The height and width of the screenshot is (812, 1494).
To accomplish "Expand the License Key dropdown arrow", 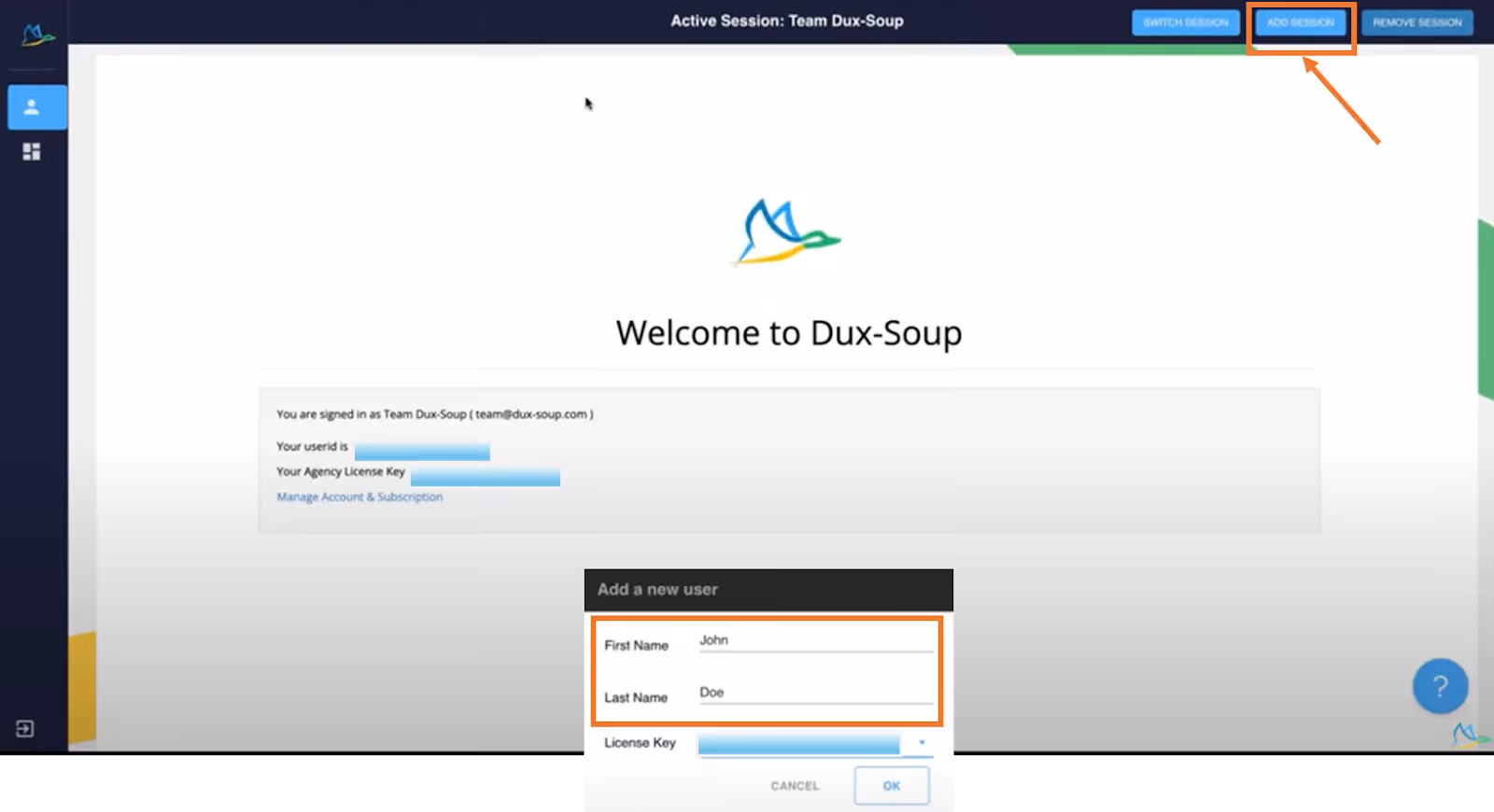I will point(922,743).
